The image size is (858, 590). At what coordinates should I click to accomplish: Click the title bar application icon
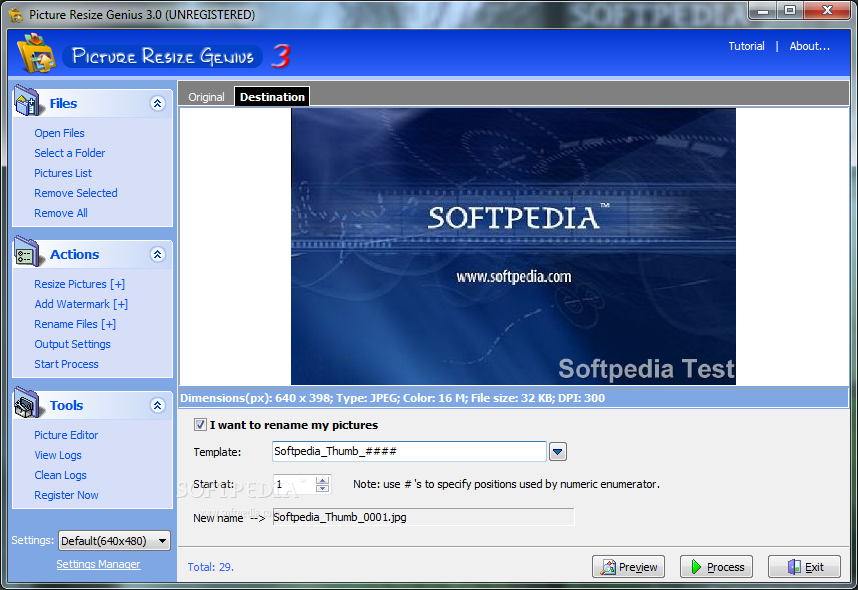point(16,15)
